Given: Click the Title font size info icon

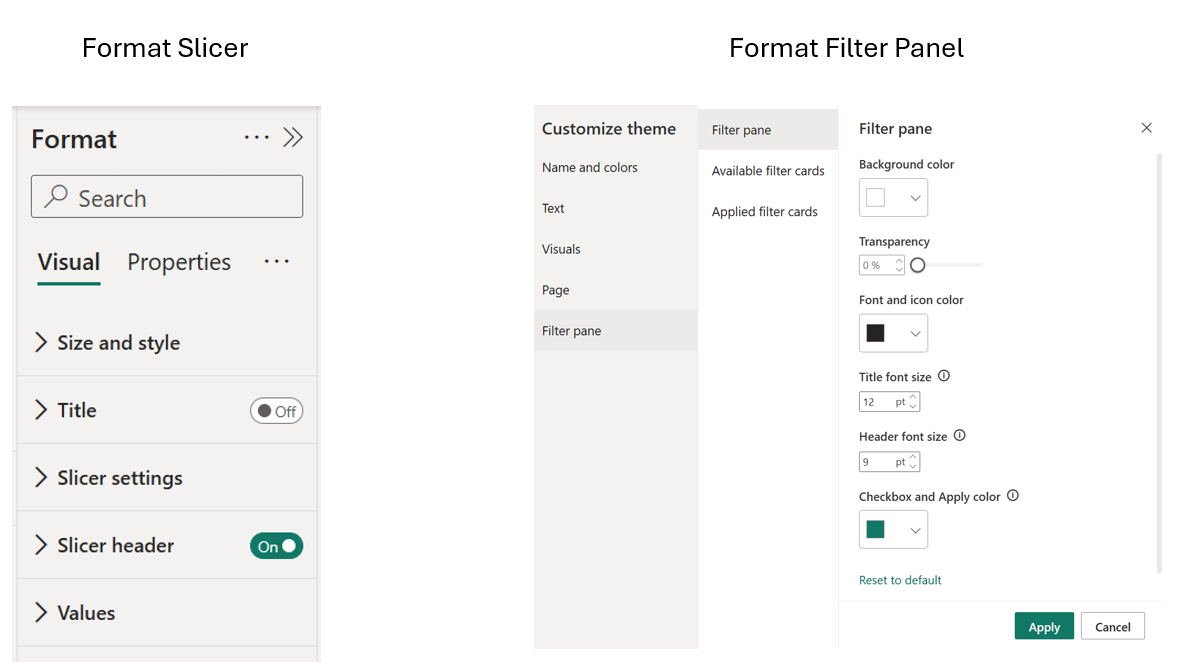Looking at the screenshot, I should (941, 375).
